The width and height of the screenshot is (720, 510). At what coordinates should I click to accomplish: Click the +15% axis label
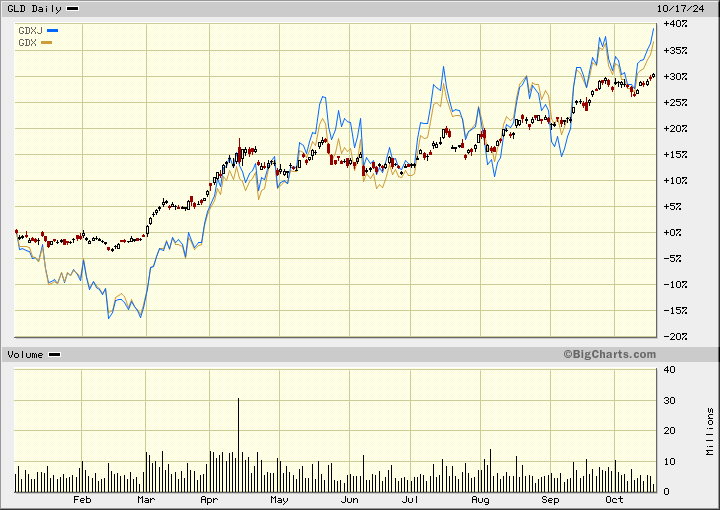pos(675,154)
